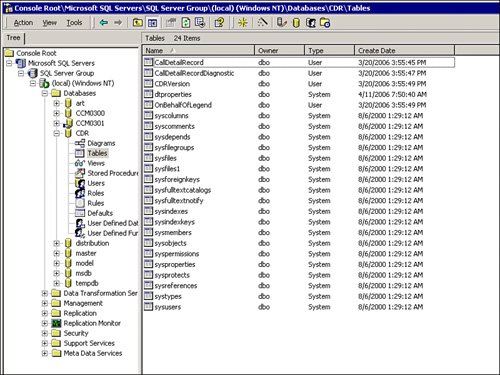Viewport: 500px width, 375px height.
Task: Open the Action menu
Action: coord(23,23)
